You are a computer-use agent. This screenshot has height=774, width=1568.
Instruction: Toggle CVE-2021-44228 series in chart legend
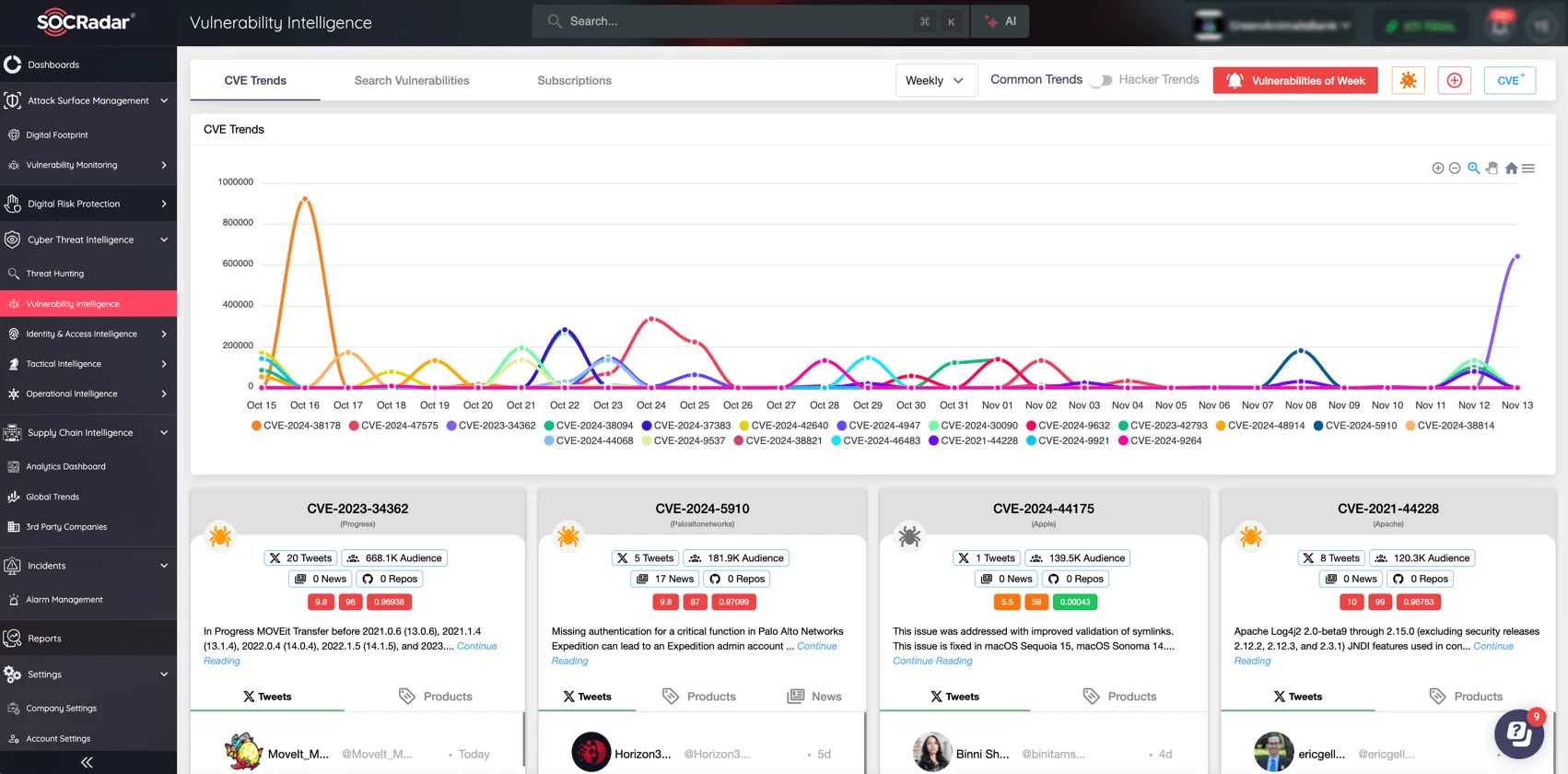(x=974, y=440)
